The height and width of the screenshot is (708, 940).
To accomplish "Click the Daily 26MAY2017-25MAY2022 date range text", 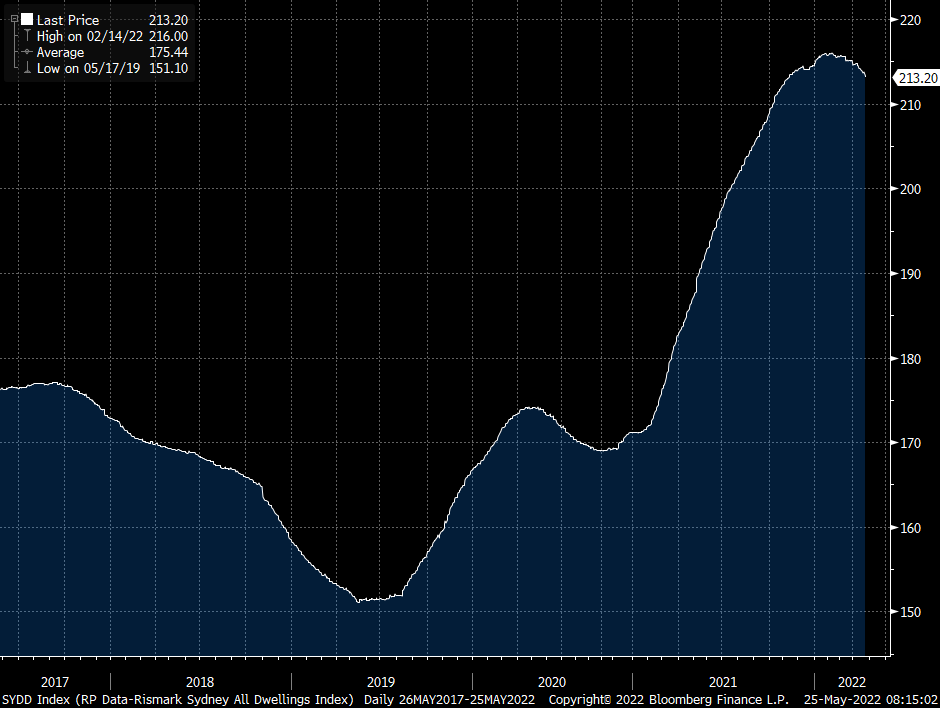I will 452,698.
